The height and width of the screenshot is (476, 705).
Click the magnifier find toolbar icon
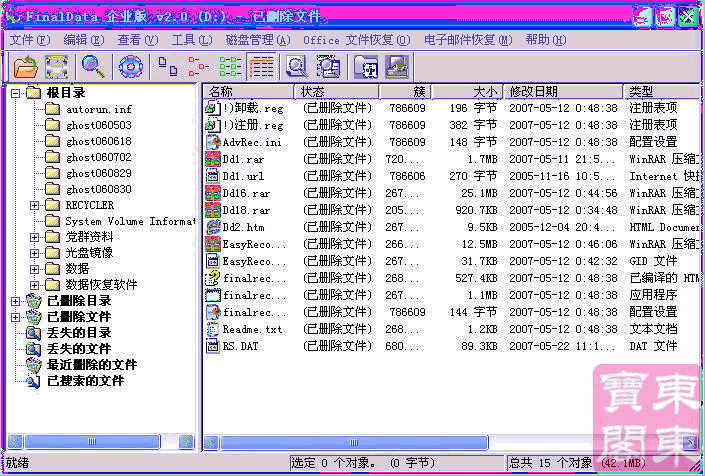(94, 67)
